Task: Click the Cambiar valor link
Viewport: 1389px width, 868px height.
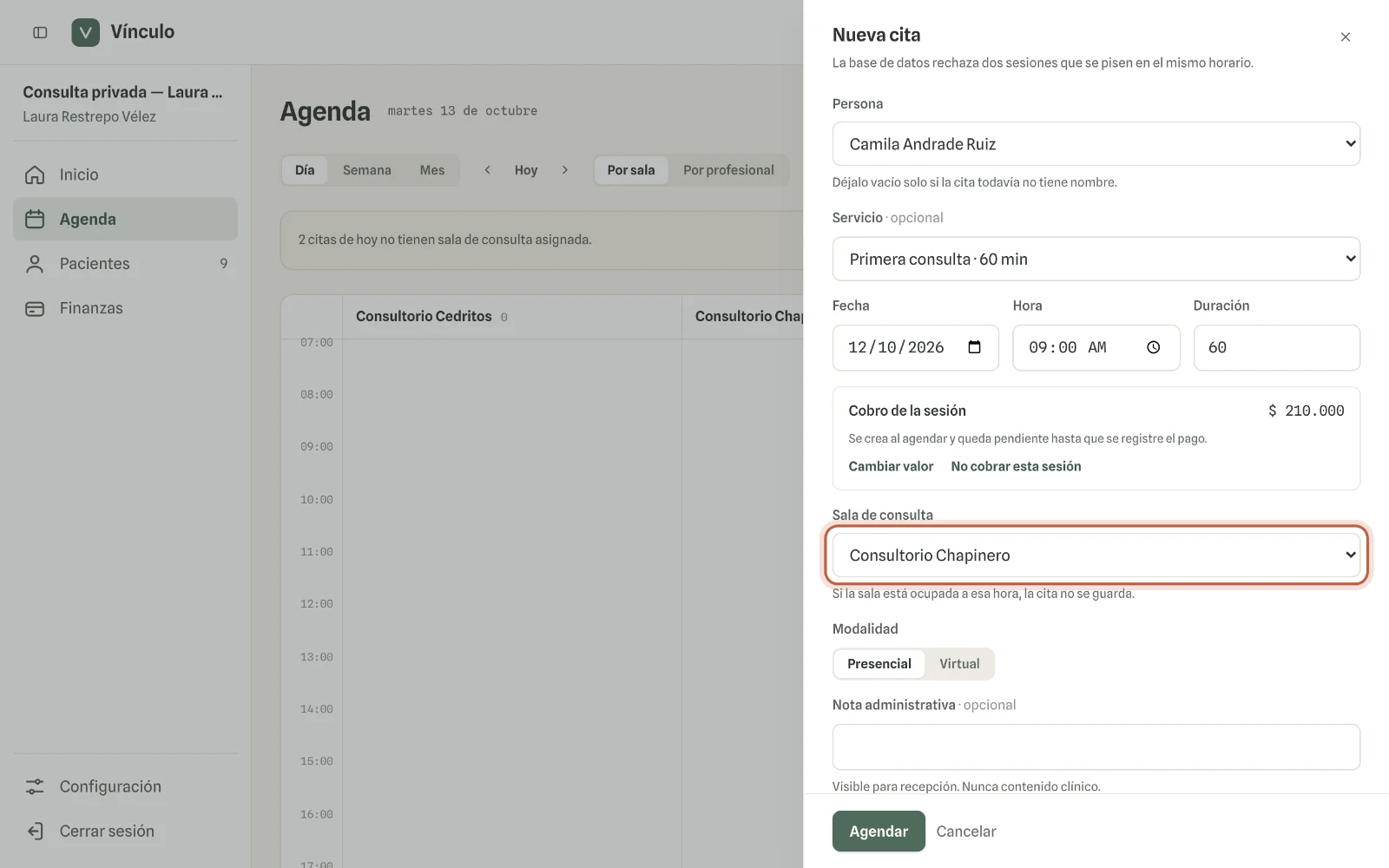Action: pos(891,466)
